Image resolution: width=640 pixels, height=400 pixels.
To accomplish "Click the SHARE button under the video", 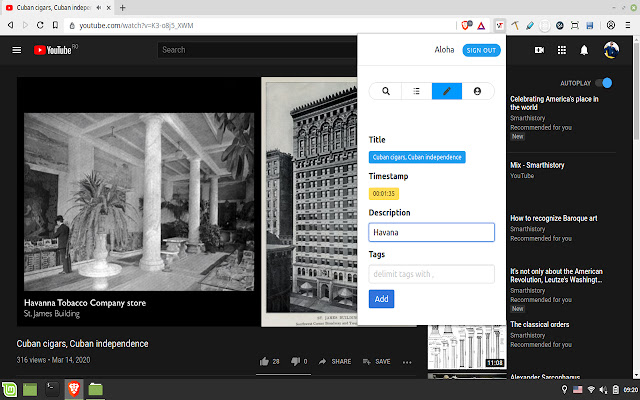I will pyautogui.click(x=335, y=361).
